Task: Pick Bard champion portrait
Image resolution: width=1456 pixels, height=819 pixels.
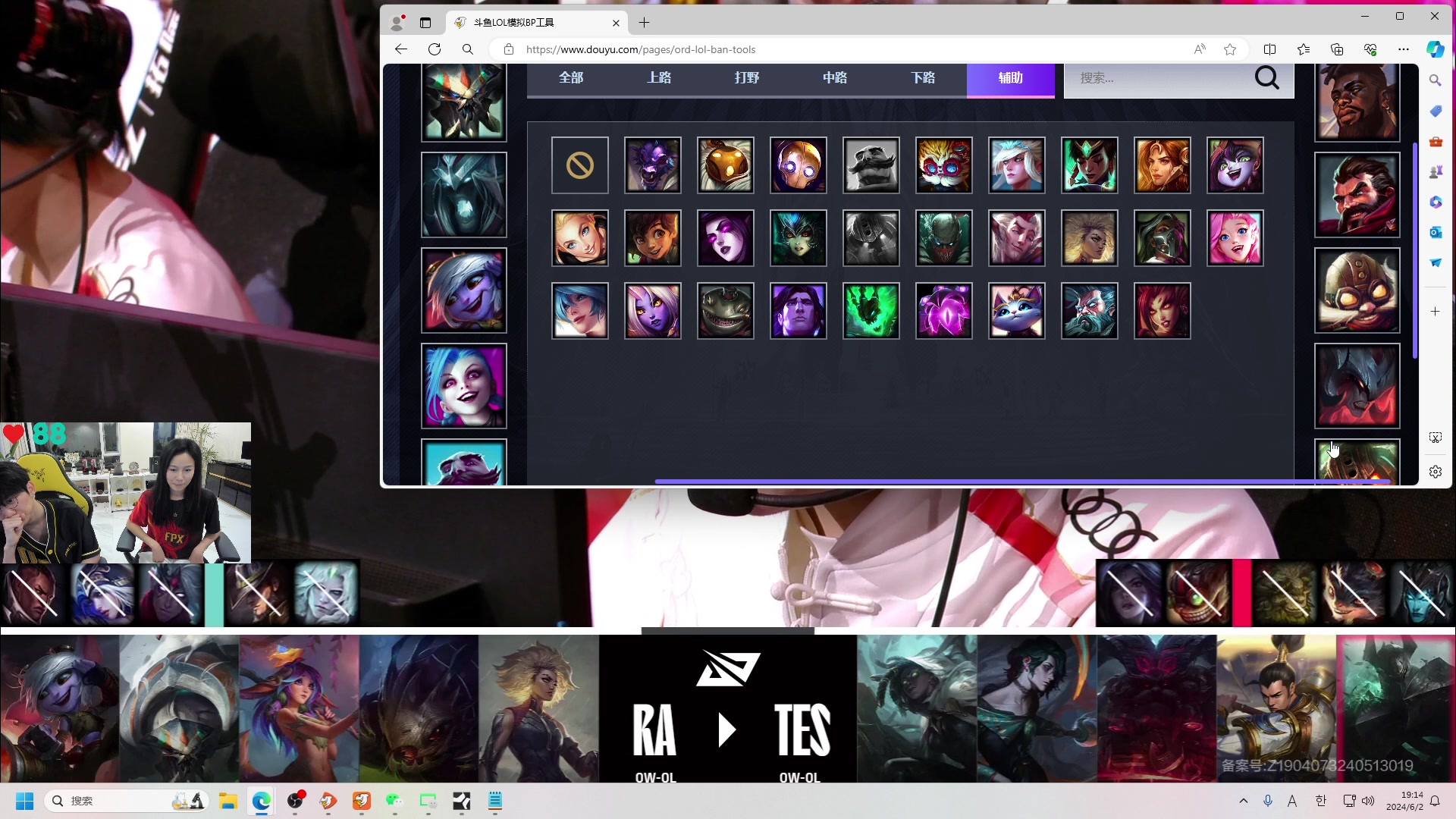Action: click(x=725, y=165)
